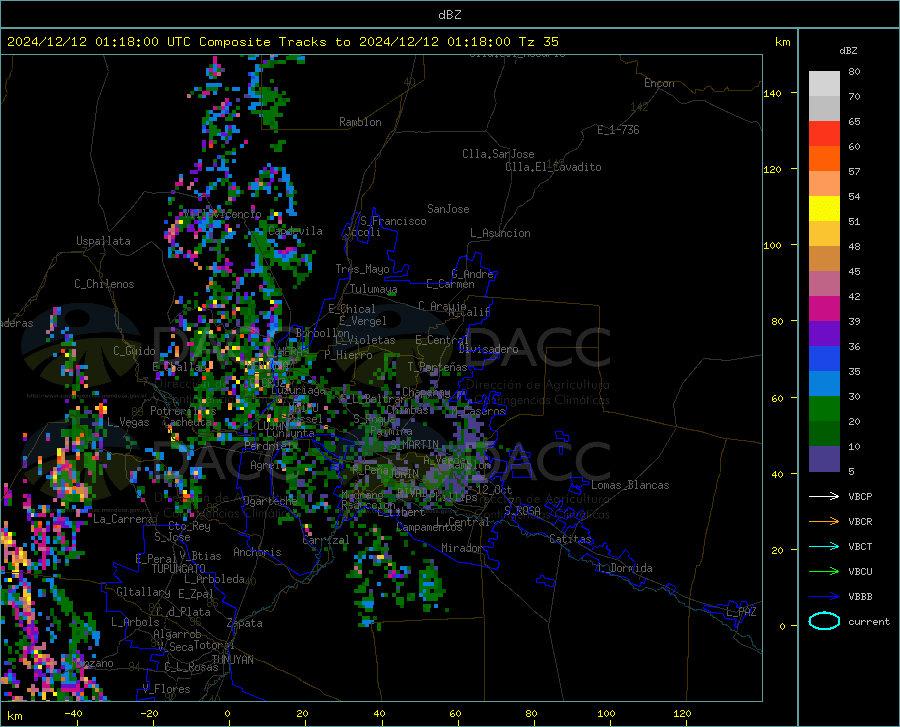Click the La_Carrera place label
Image resolution: width=900 pixels, height=727 pixels.
click(x=124, y=519)
